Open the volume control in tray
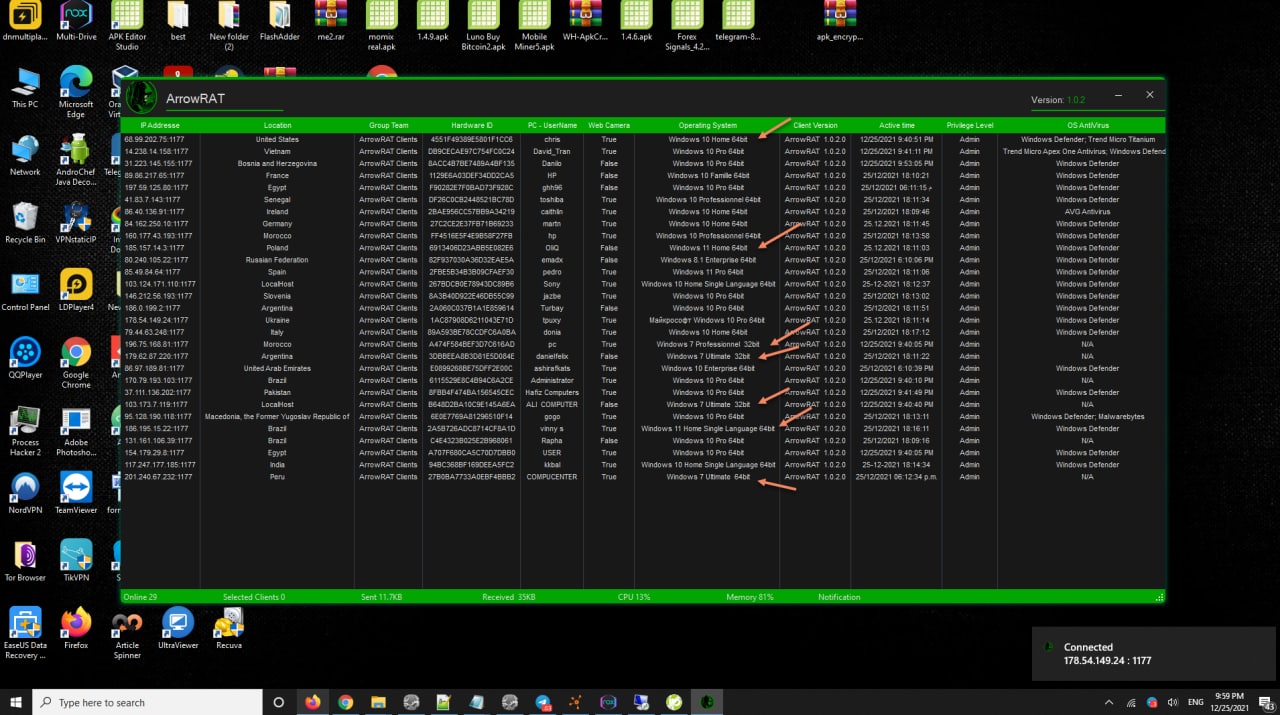Viewport: 1280px width, 715px height. coord(1171,702)
